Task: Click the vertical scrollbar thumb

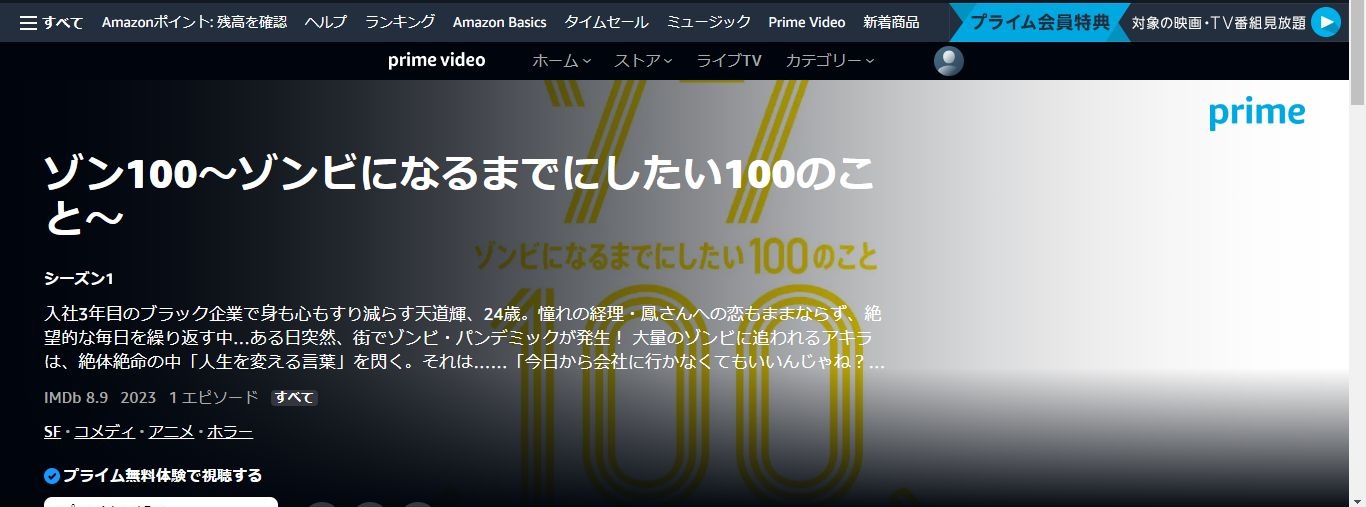Action: point(1357,52)
